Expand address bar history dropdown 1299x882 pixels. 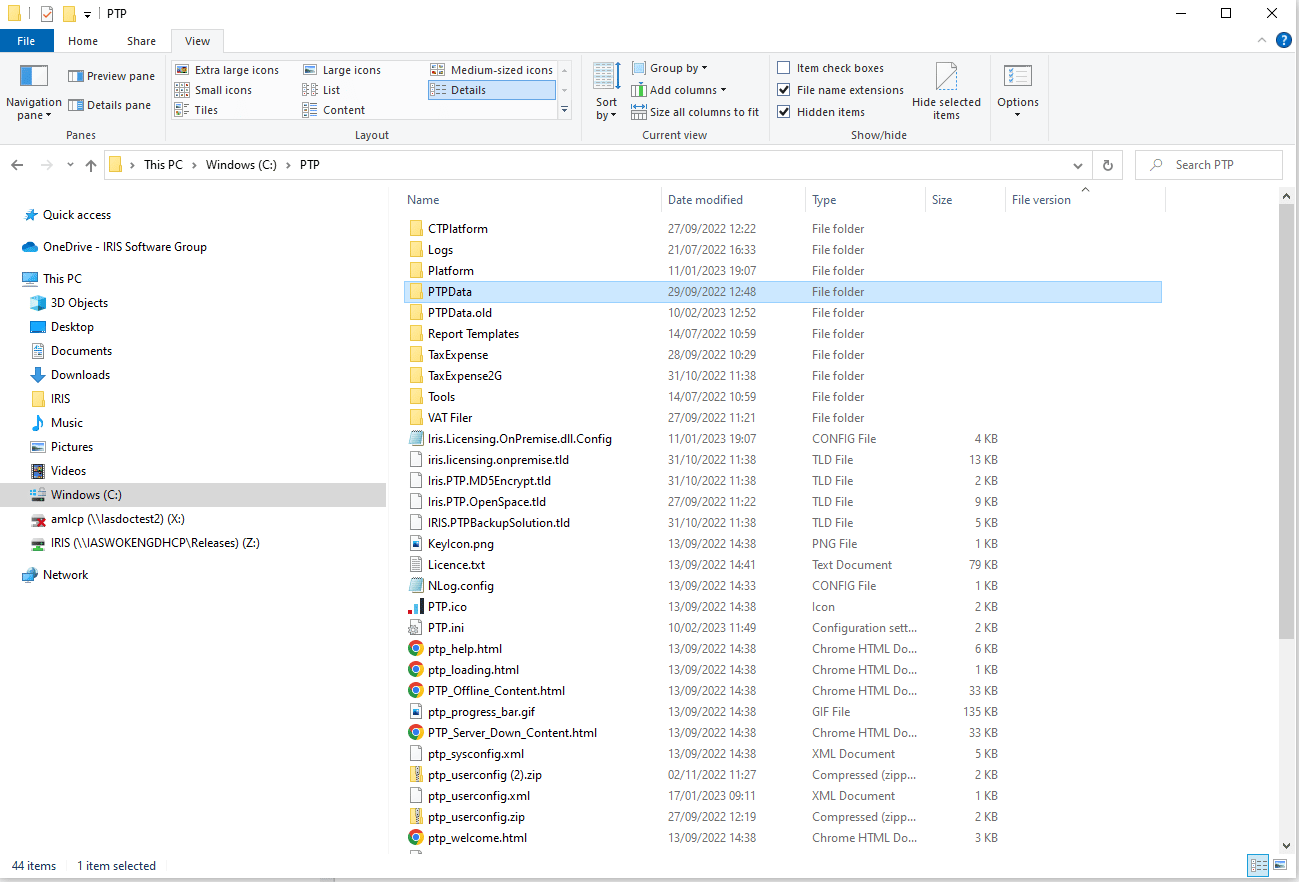click(1077, 165)
